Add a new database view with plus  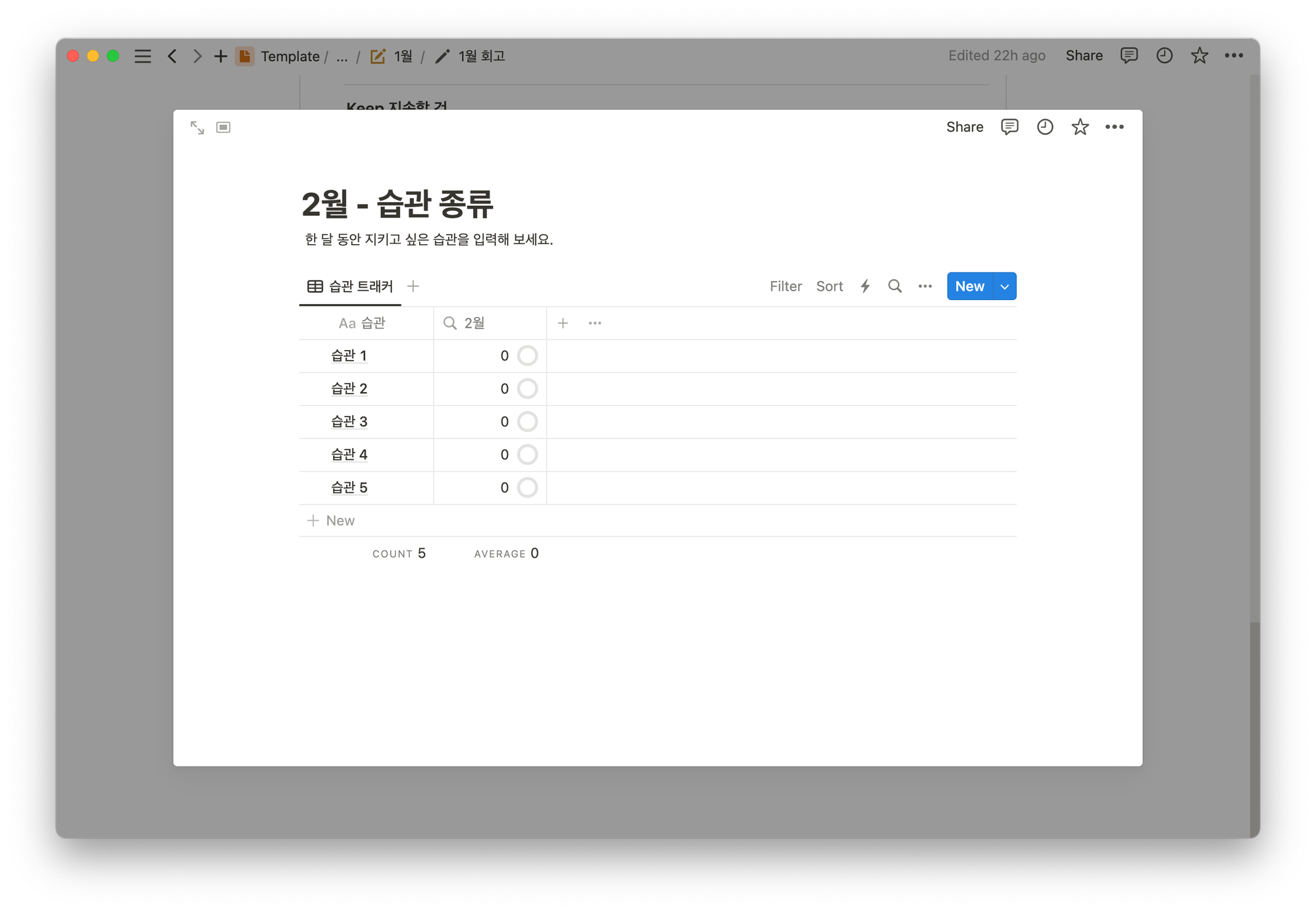tap(413, 286)
